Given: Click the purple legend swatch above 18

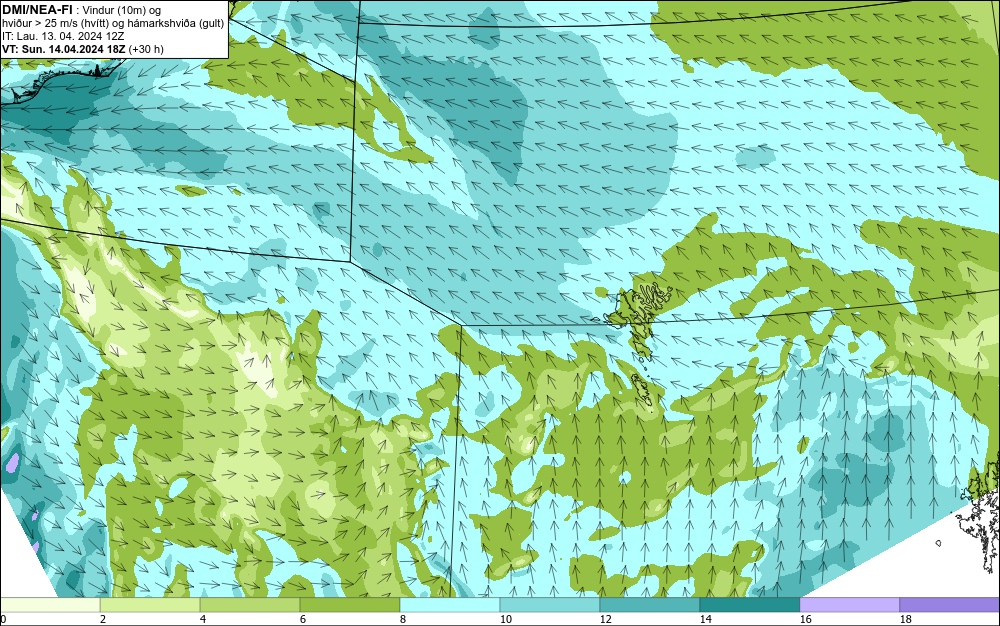Looking at the screenshot, I should (950, 605).
